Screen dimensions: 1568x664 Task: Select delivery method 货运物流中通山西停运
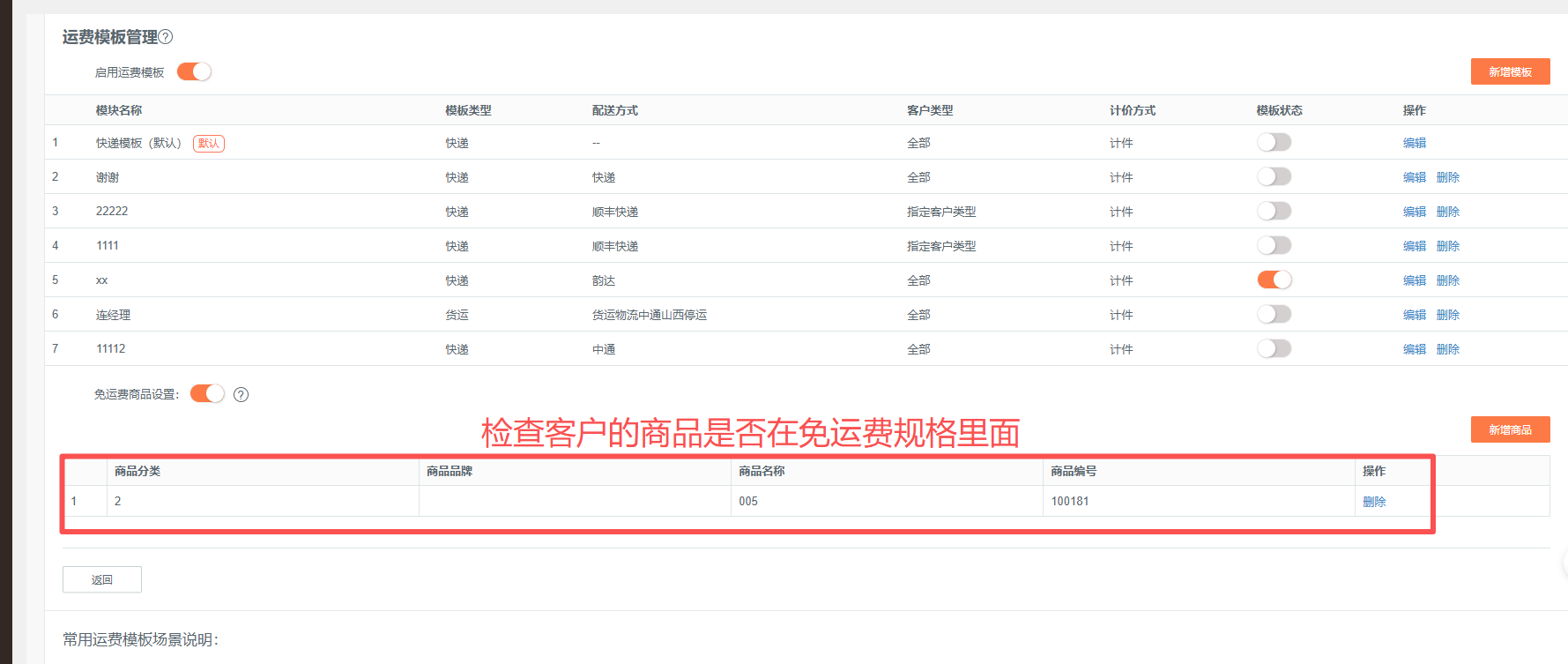tap(650, 315)
